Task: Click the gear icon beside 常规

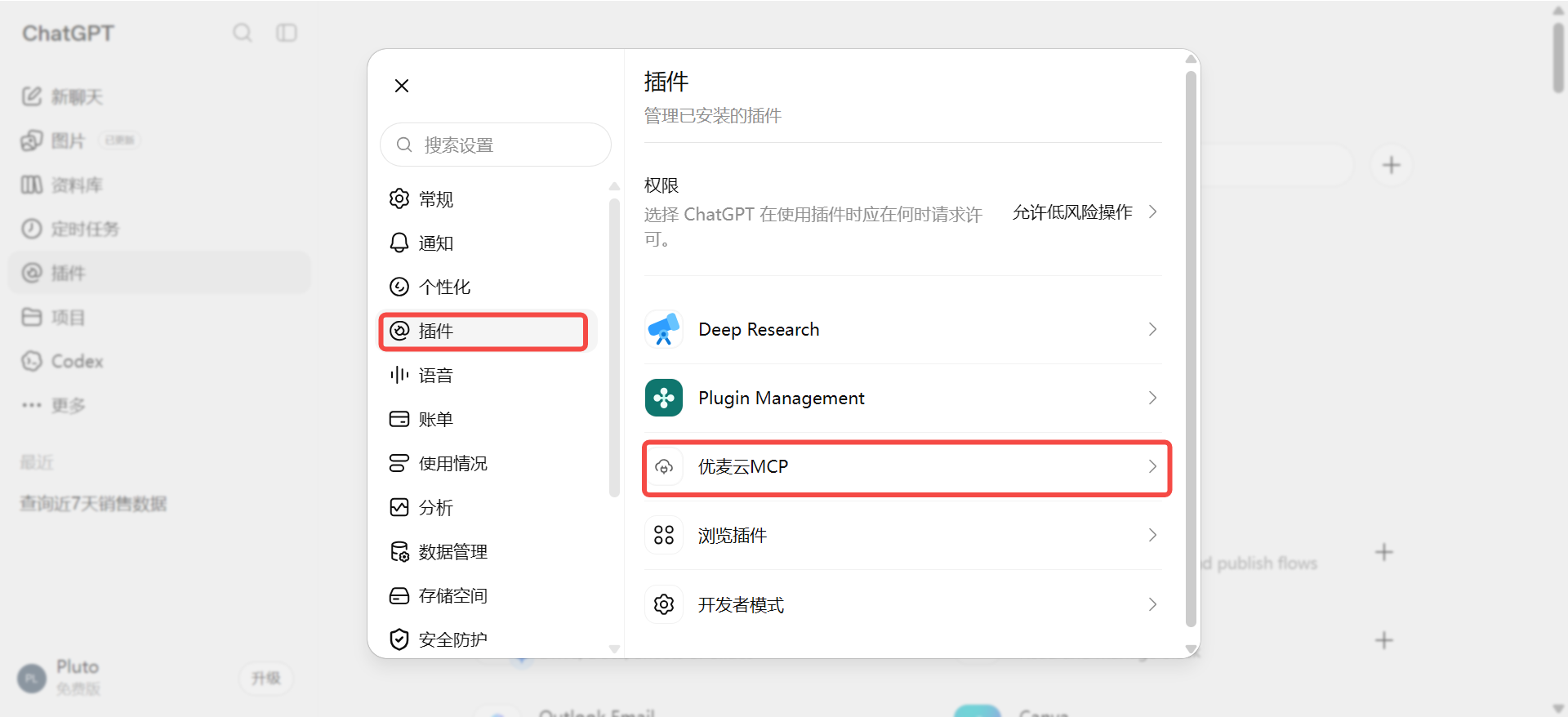Action: click(x=399, y=198)
